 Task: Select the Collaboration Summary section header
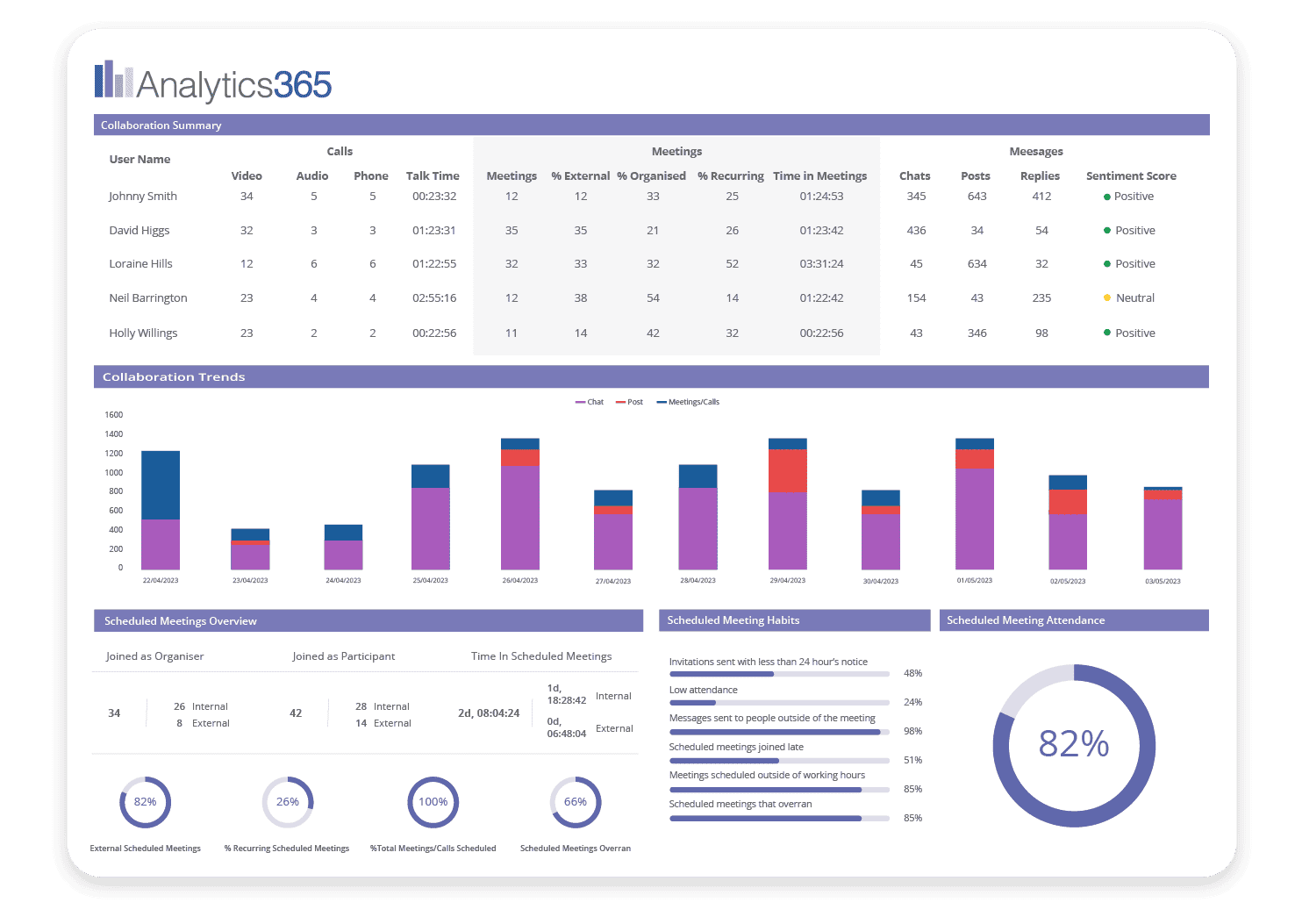pos(651,125)
